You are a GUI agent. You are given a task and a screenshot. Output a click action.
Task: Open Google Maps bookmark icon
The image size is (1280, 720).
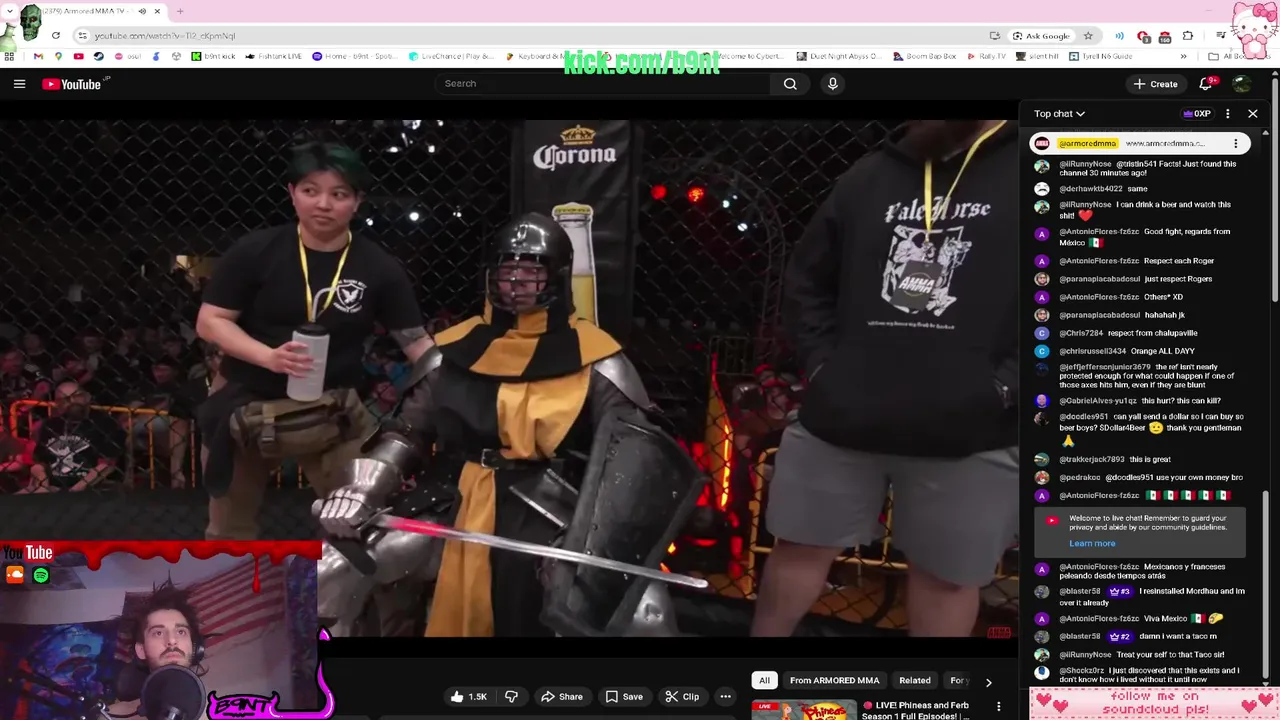(x=58, y=56)
